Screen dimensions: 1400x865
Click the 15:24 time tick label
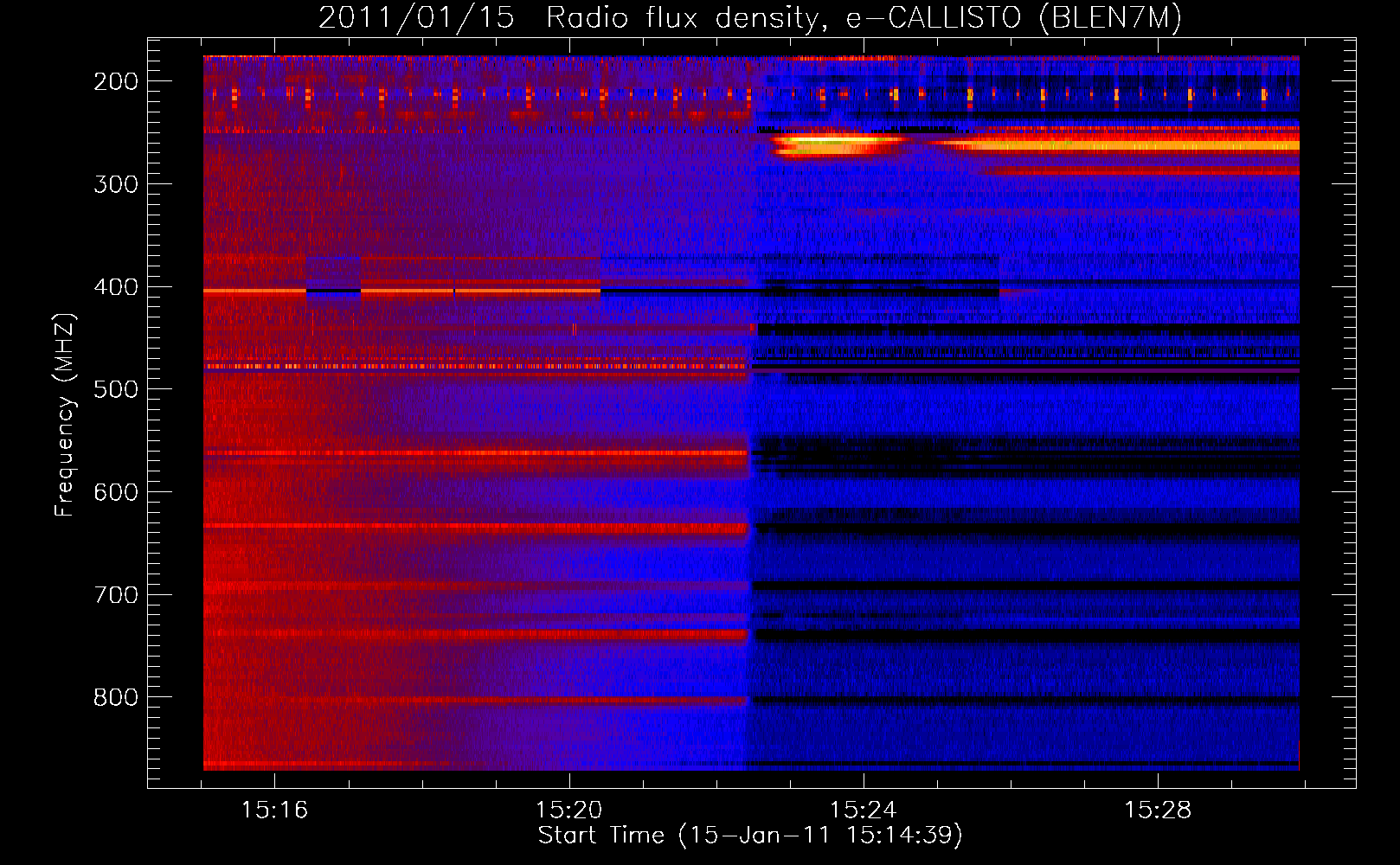pyautogui.click(x=863, y=811)
